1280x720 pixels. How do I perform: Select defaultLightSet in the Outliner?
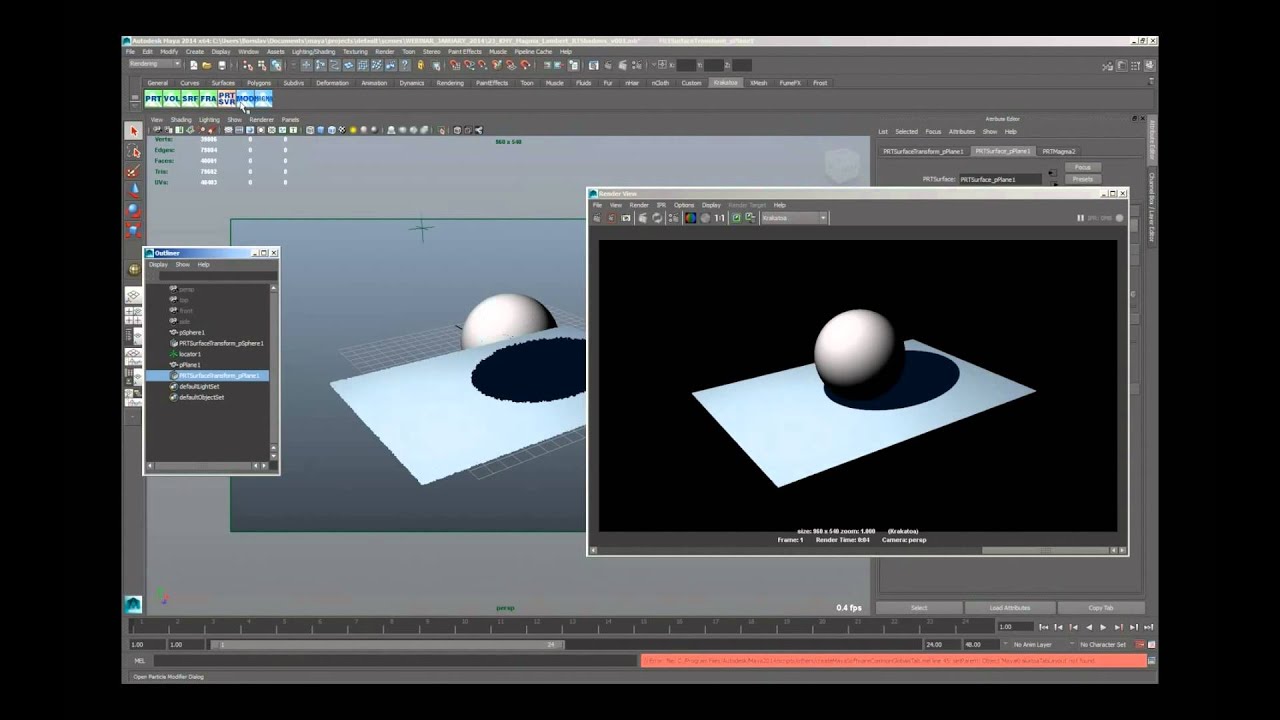click(x=198, y=386)
